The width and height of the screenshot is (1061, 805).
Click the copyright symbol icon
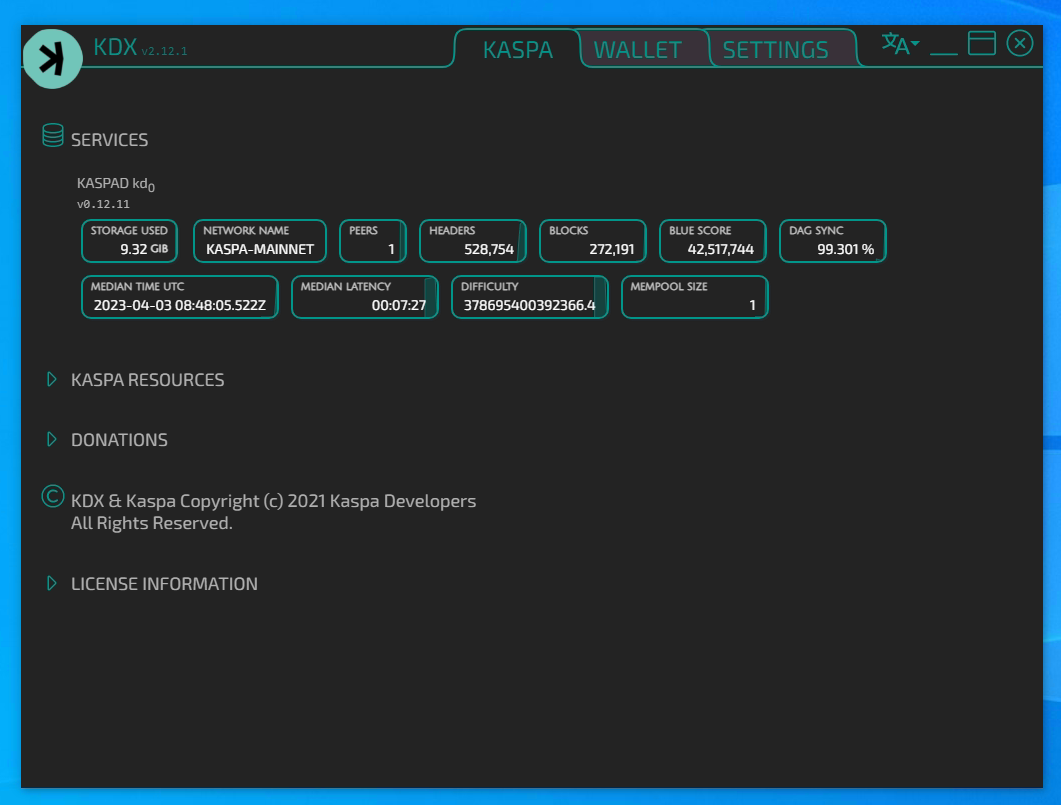[x=53, y=497]
